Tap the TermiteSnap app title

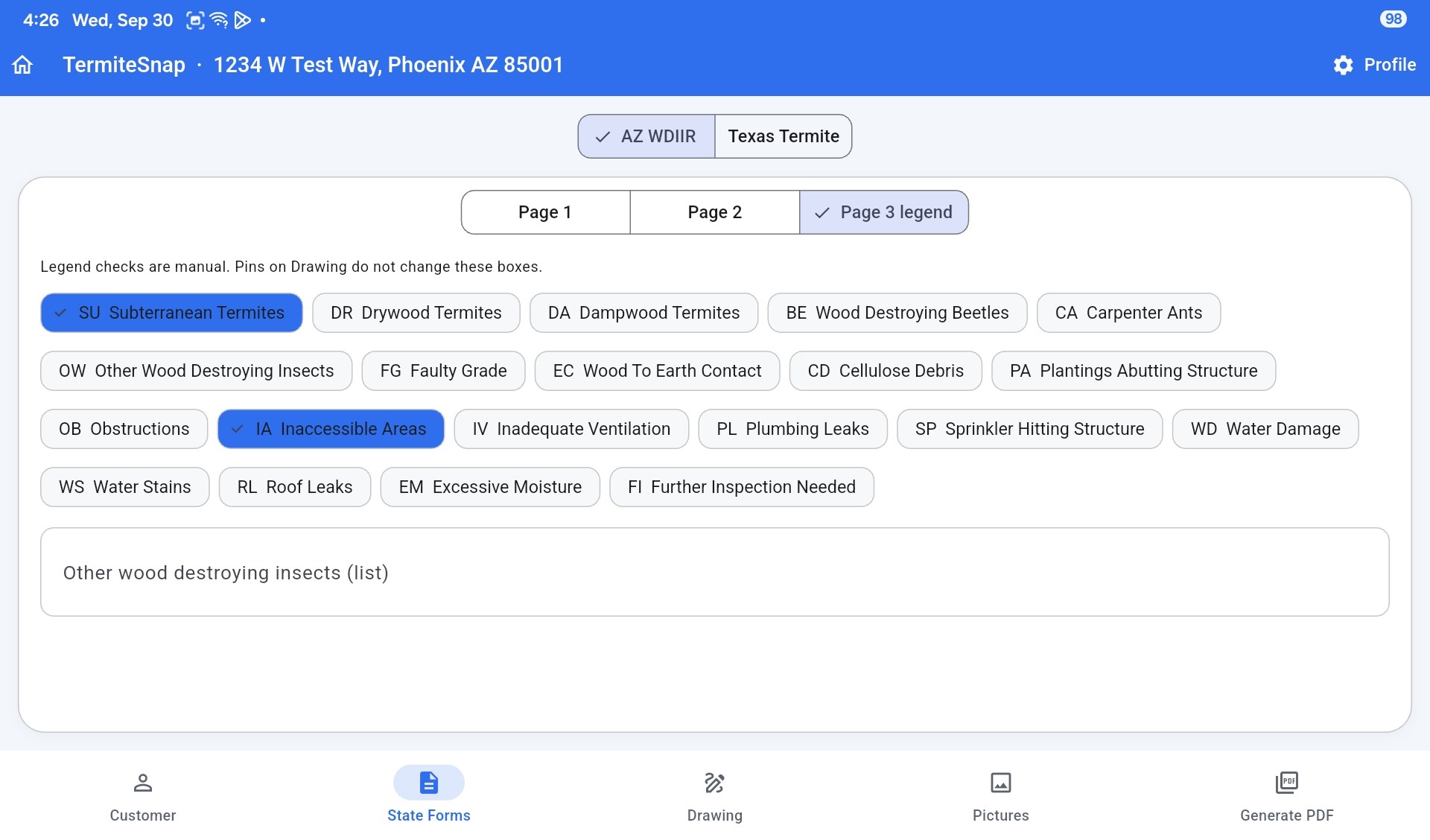124,65
